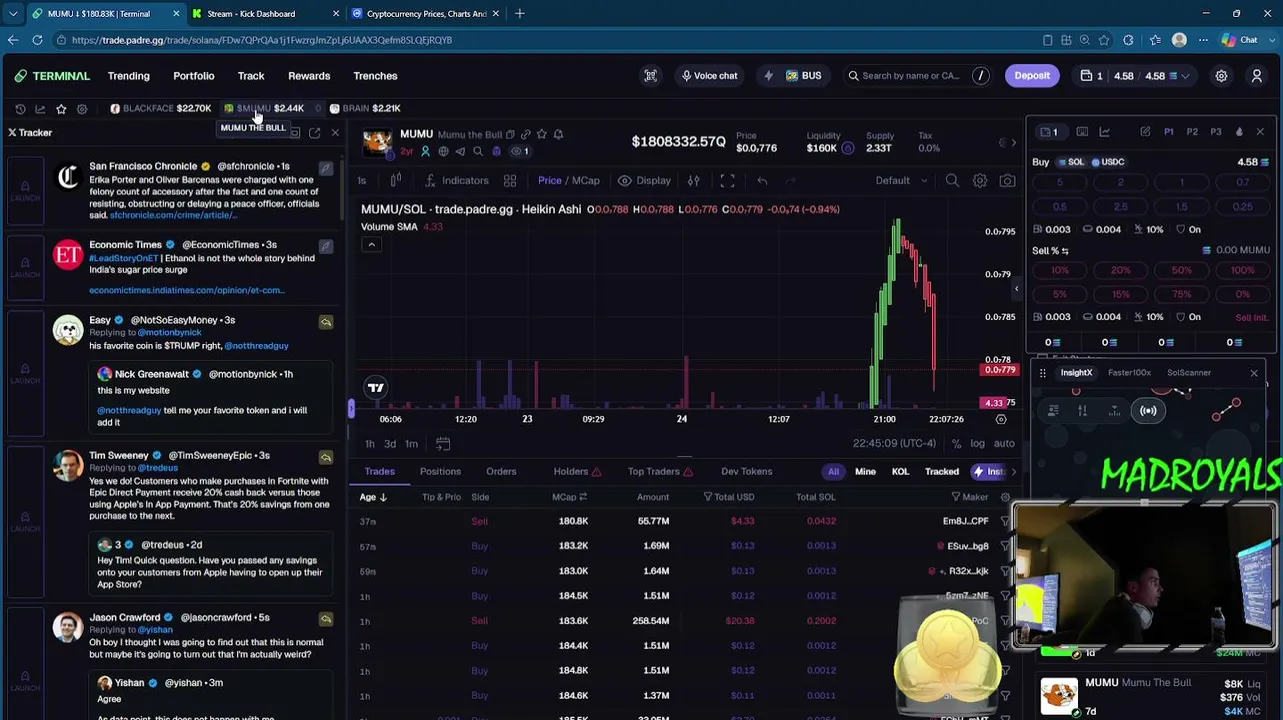Click the InsightX broadcast icon button
Viewport: 1283px width, 720px height.
(x=1148, y=411)
